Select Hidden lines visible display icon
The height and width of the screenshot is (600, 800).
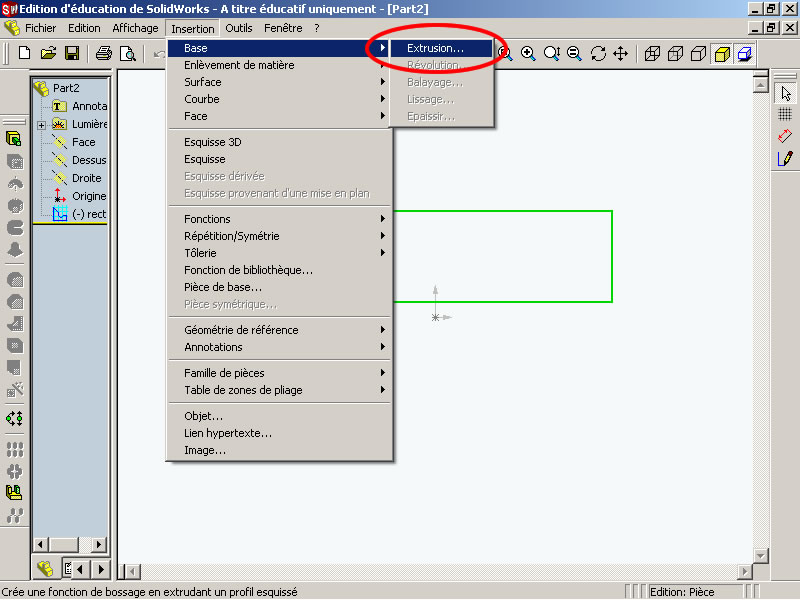pyautogui.click(x=676, y=54)
